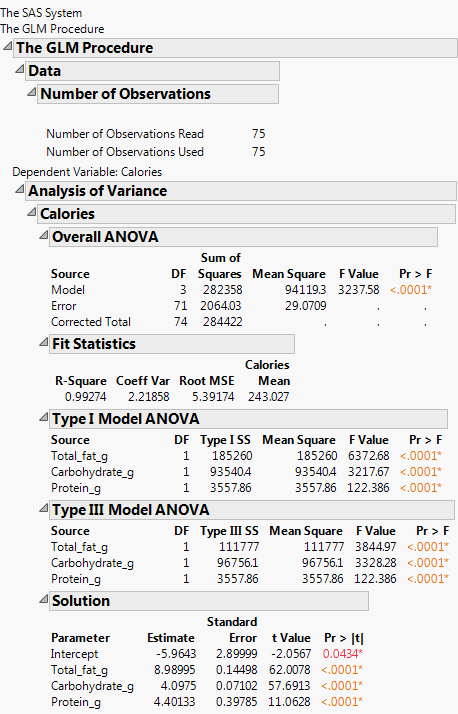Click Error row label in Overall ANOVA
Image resolution: width=458 pixels, height=714 pixels.
(x=64, y=306)
